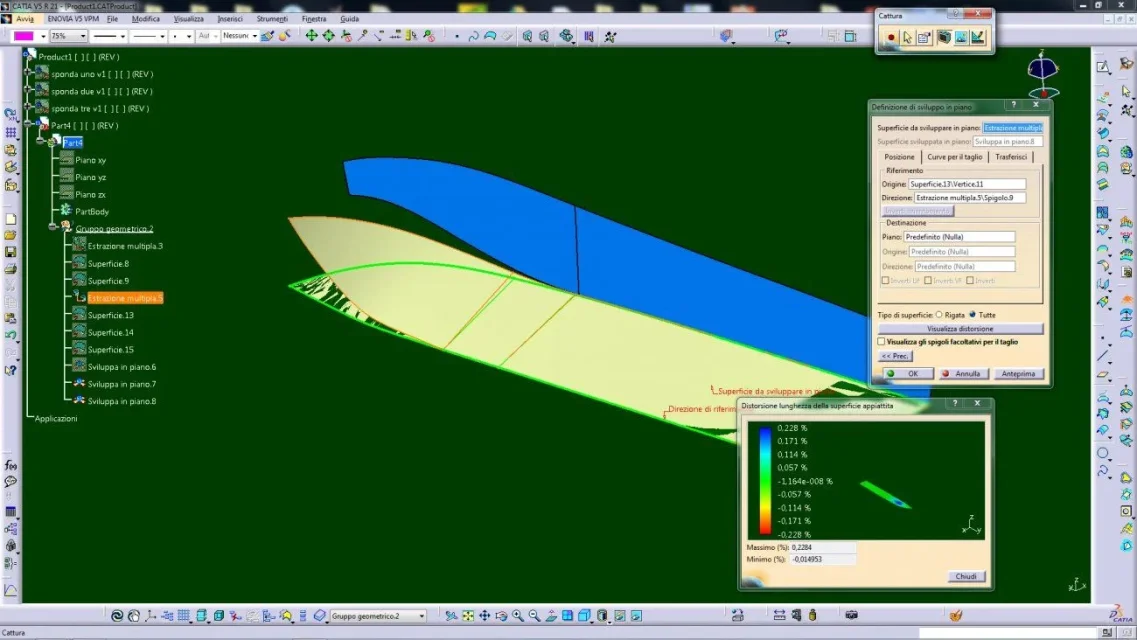Open the Strumenti menu

click(271, 19)
